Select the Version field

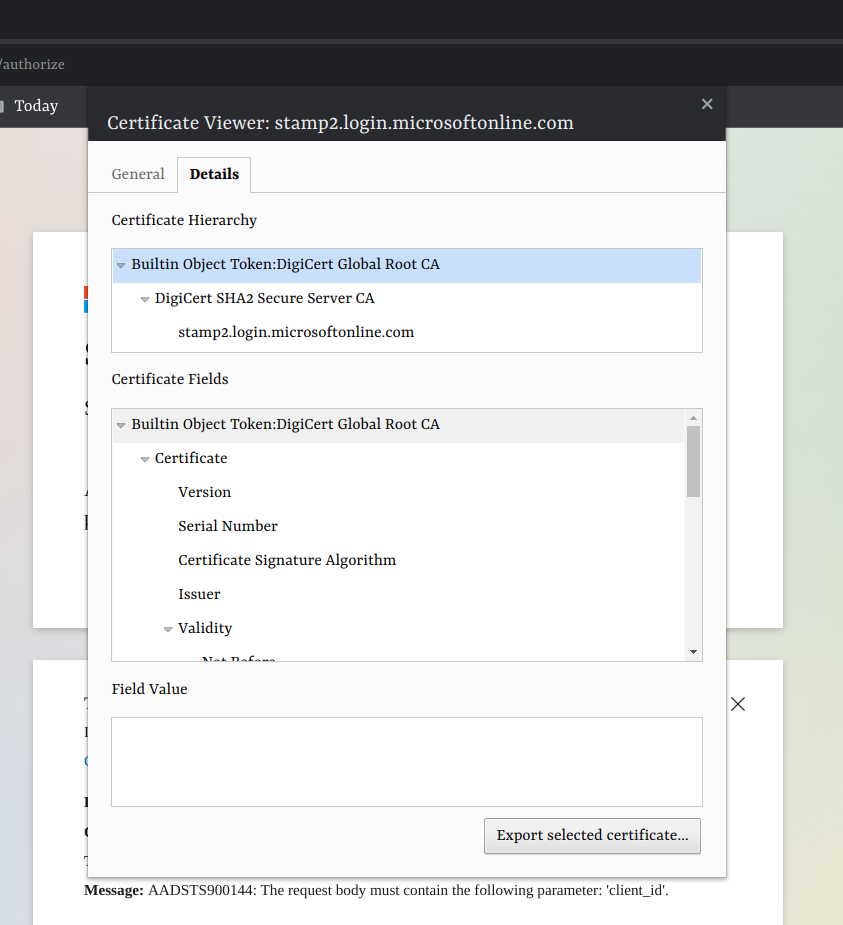click(204, 492)
